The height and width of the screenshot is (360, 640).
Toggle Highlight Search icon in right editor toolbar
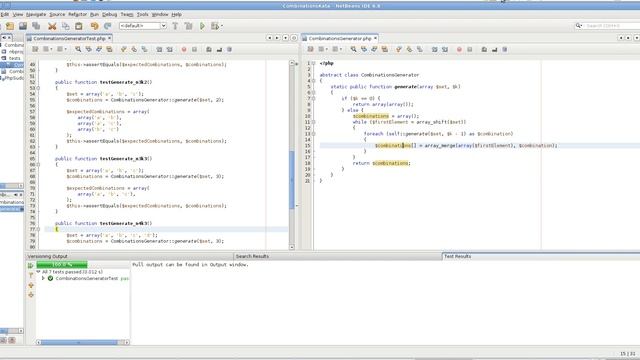pos(385,49)
